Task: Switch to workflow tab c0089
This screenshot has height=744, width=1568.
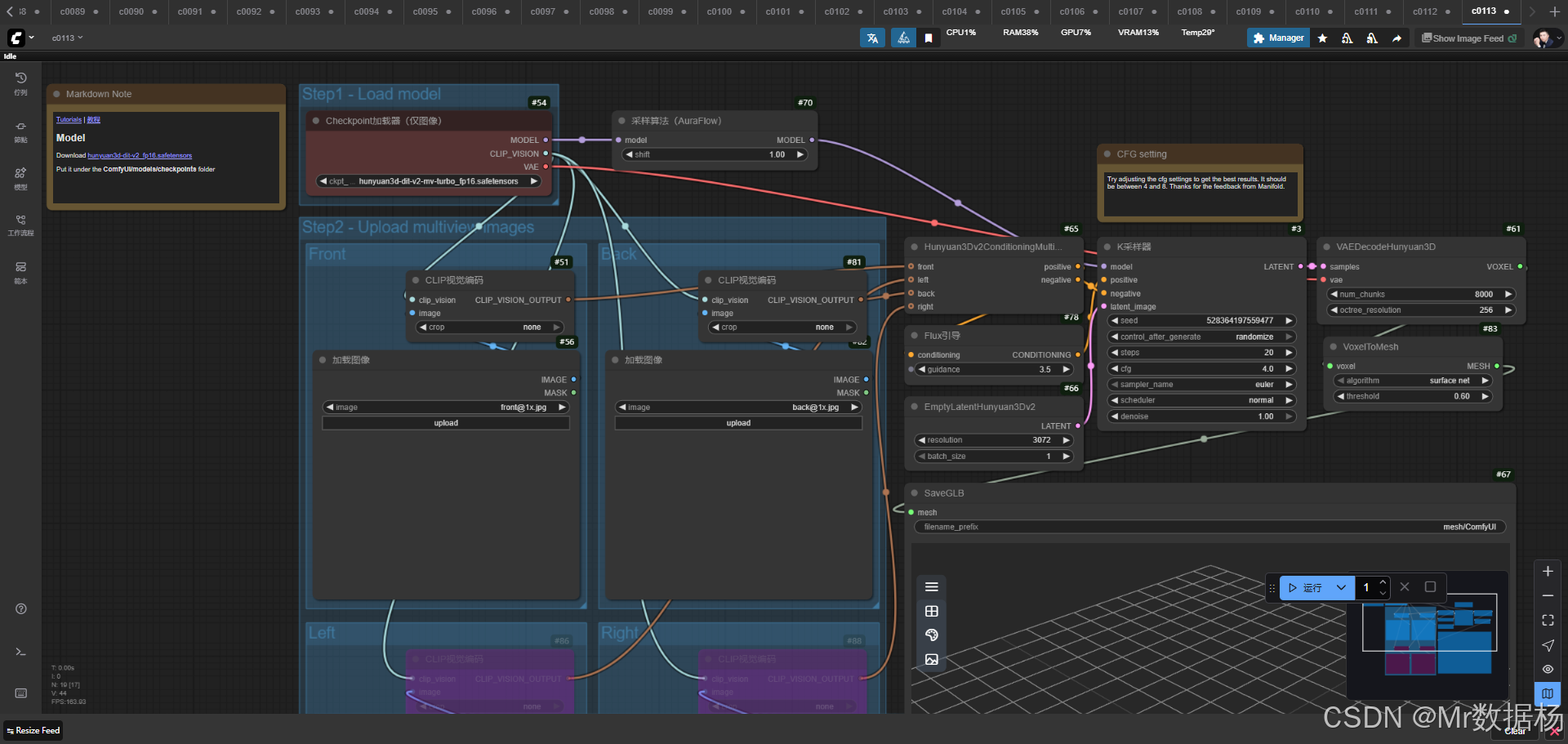Action: [x=73, y=11]
